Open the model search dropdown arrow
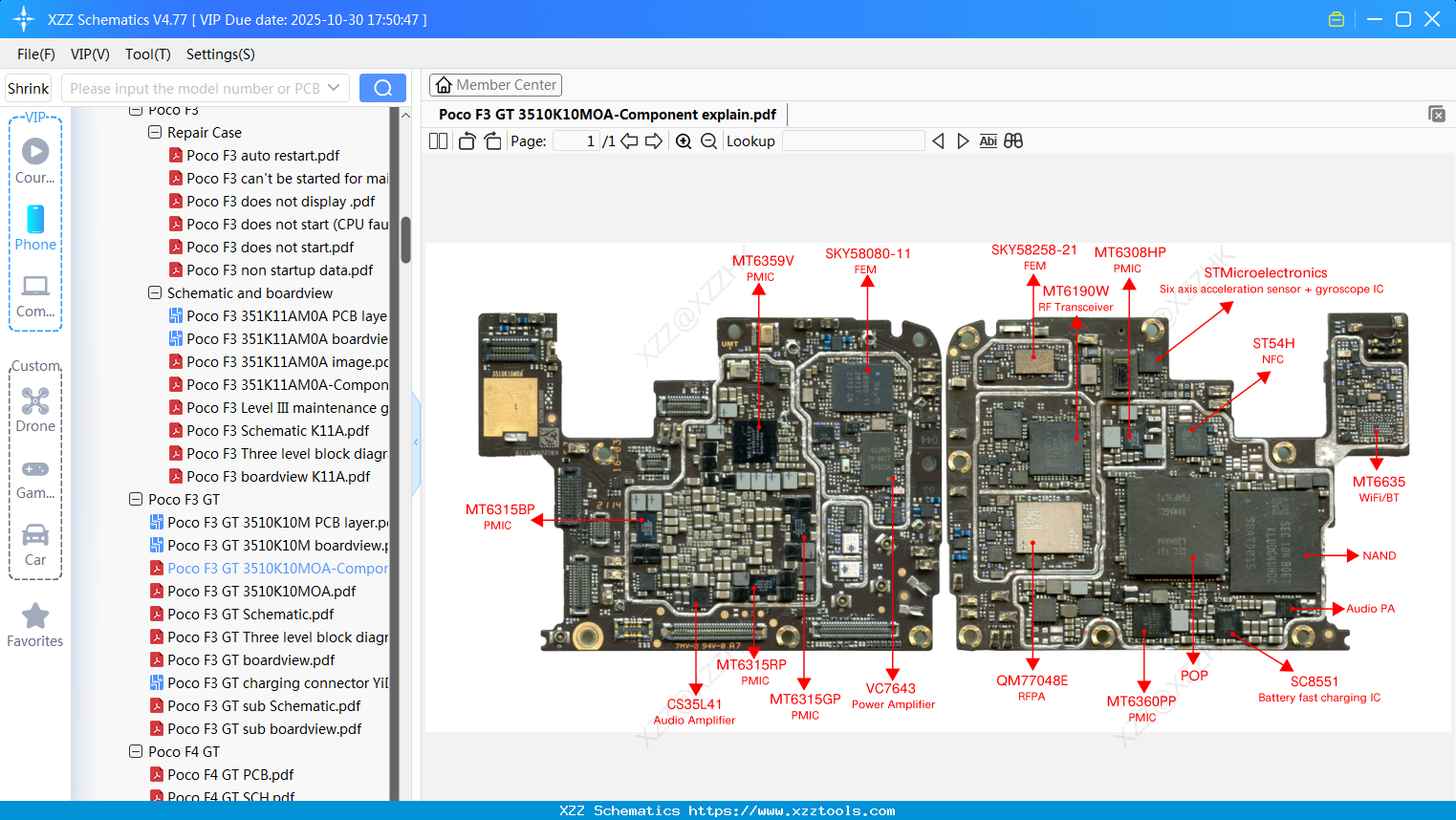The width and height of the screenshot is (1456, 820). pyautogui.click(x=336, y=87)
